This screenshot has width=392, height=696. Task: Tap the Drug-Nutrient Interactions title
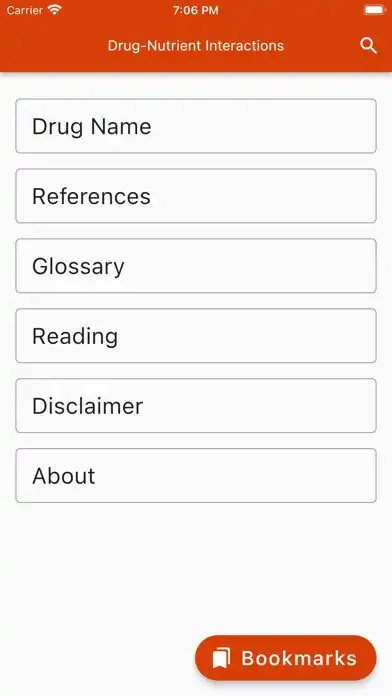pyautogui.click(x=196, y=46)
